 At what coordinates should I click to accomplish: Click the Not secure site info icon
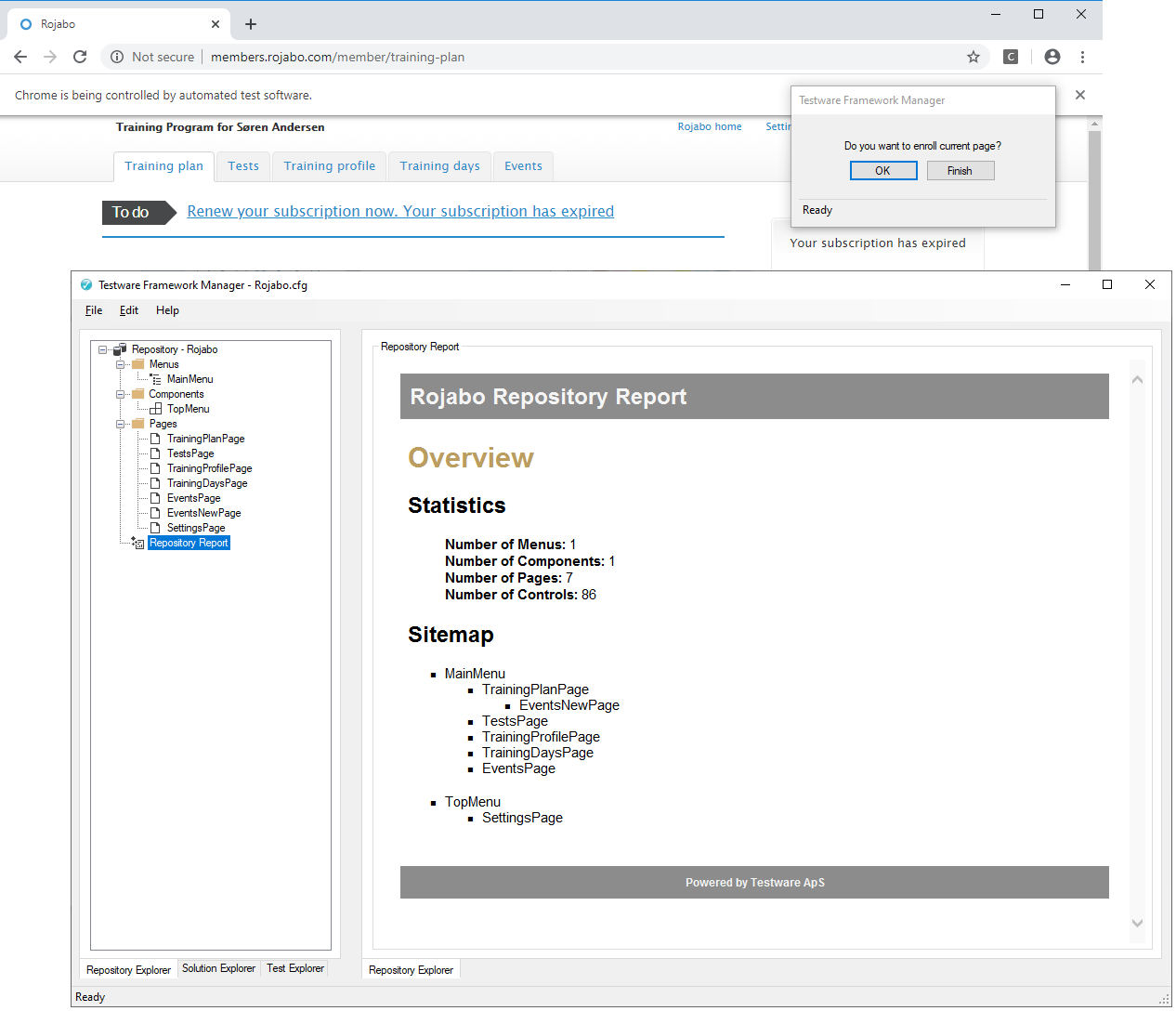[117, 57]
